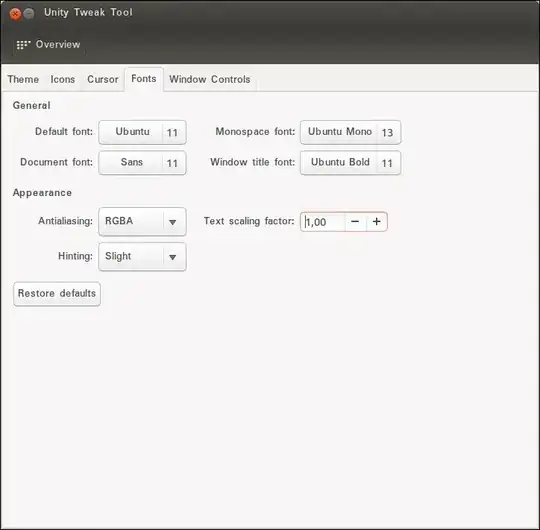Focus the Text scaling factor input field

[x=323, y=222]
